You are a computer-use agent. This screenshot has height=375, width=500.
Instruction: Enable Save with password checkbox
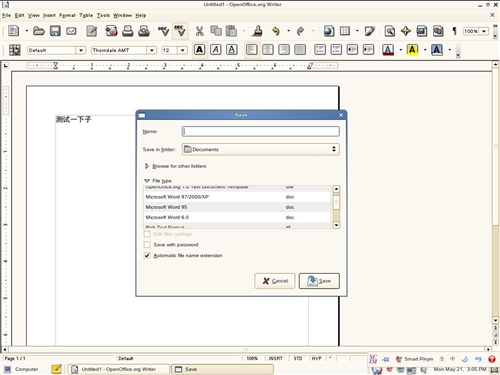147,245
